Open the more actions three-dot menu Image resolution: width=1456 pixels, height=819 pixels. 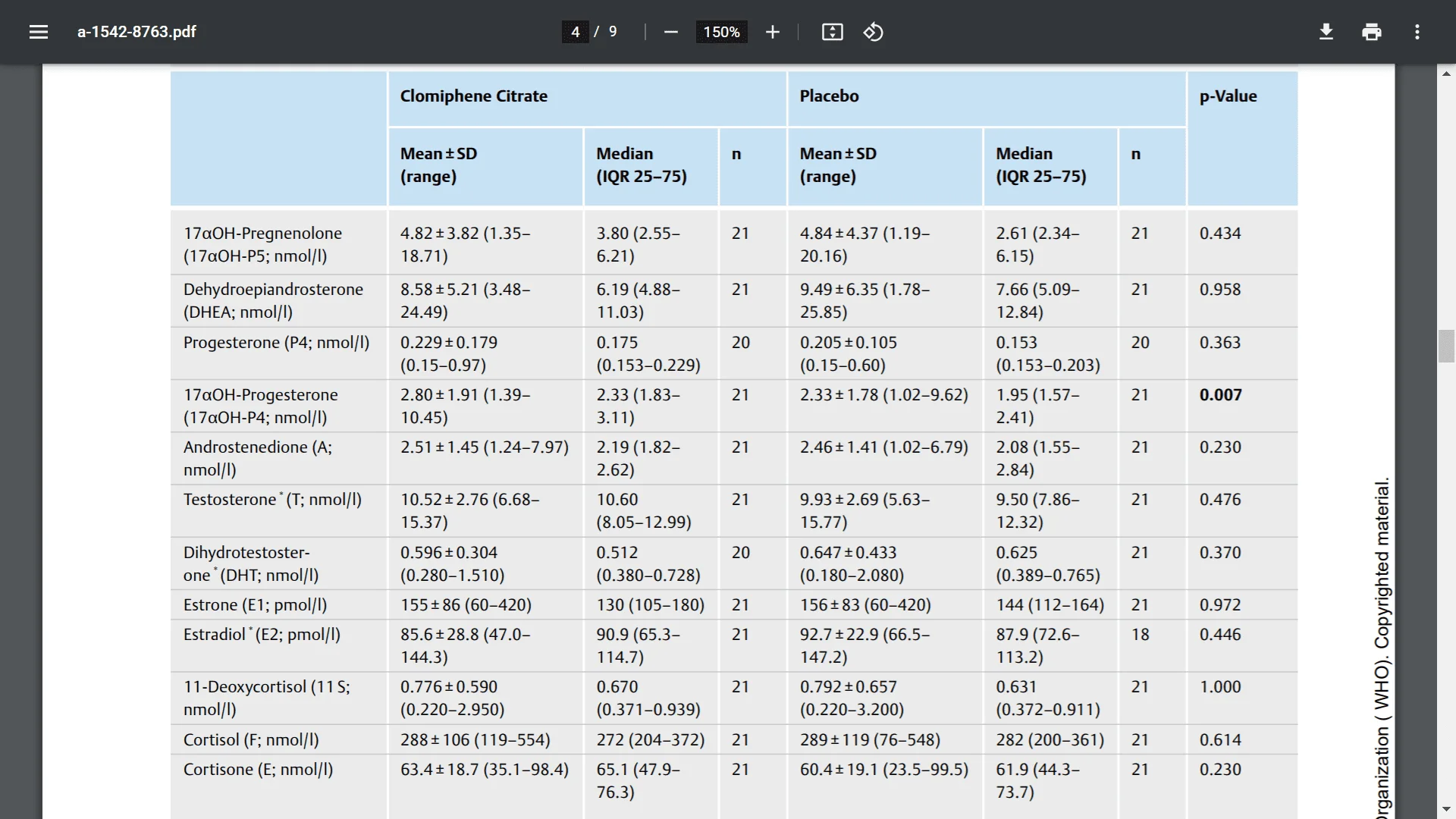point(1417,32)
